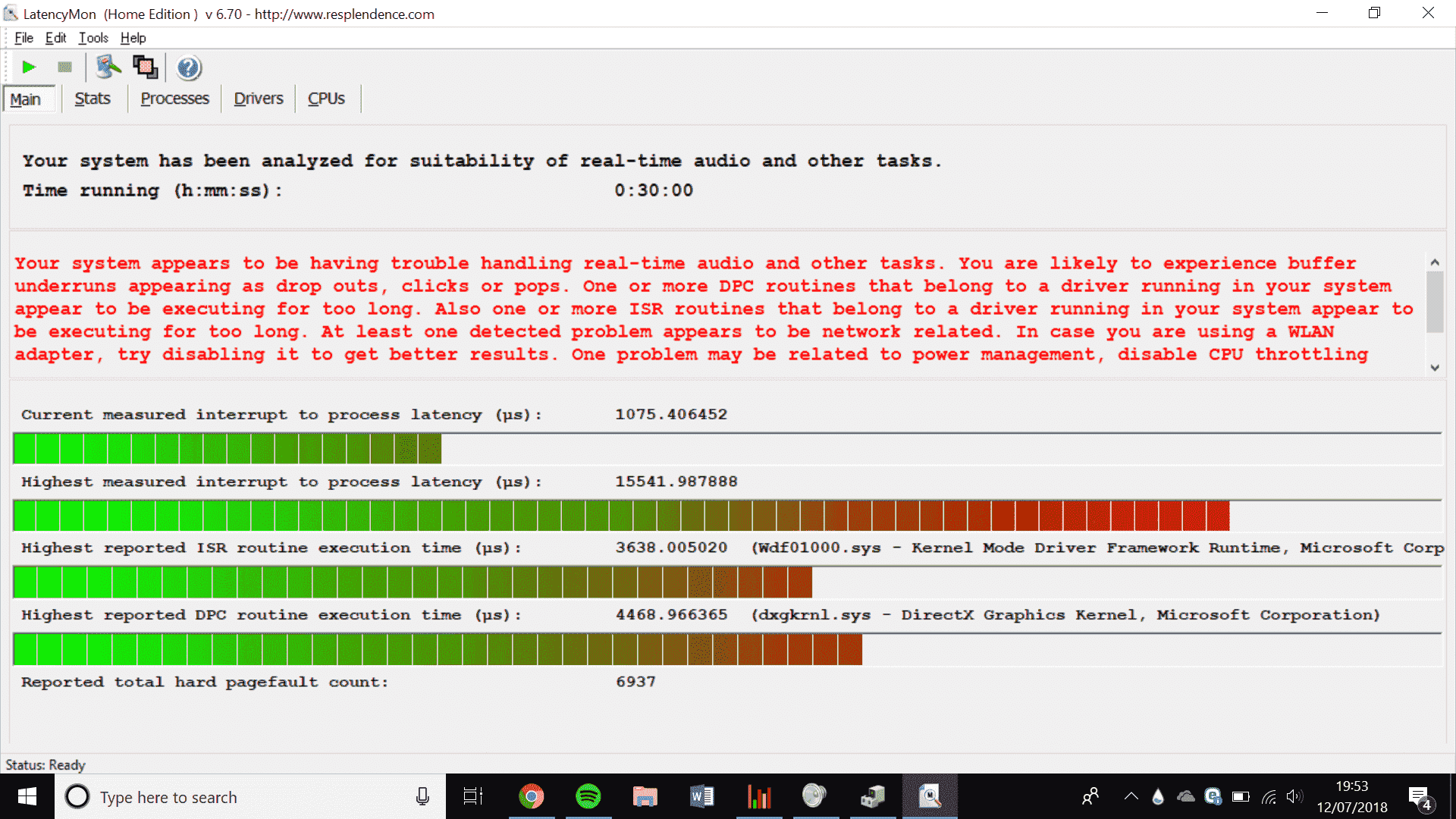
Task: Switch to the Stats tab
Action: (93, 99)
